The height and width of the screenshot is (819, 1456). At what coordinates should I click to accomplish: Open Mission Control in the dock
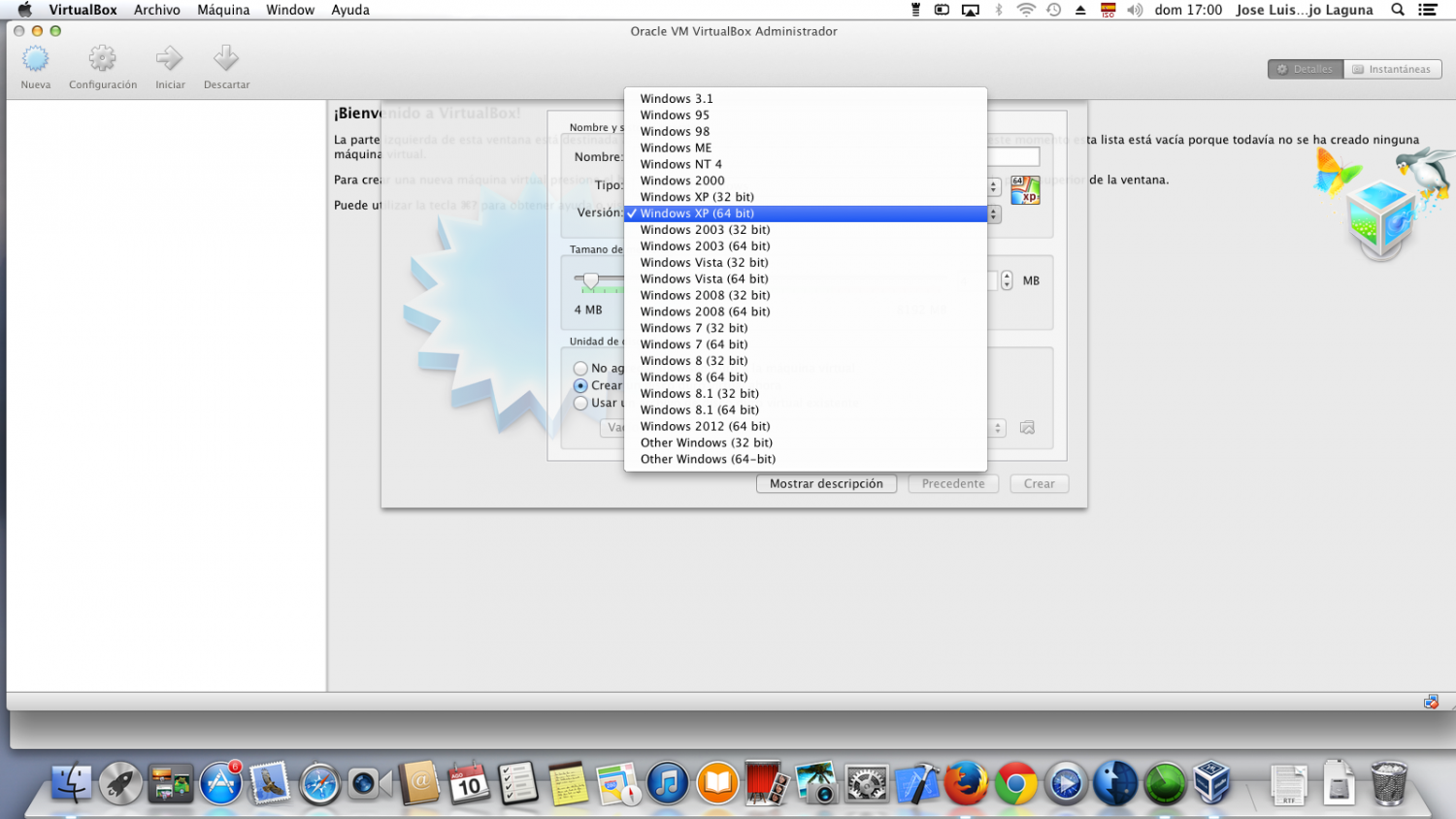click(171, 783)
